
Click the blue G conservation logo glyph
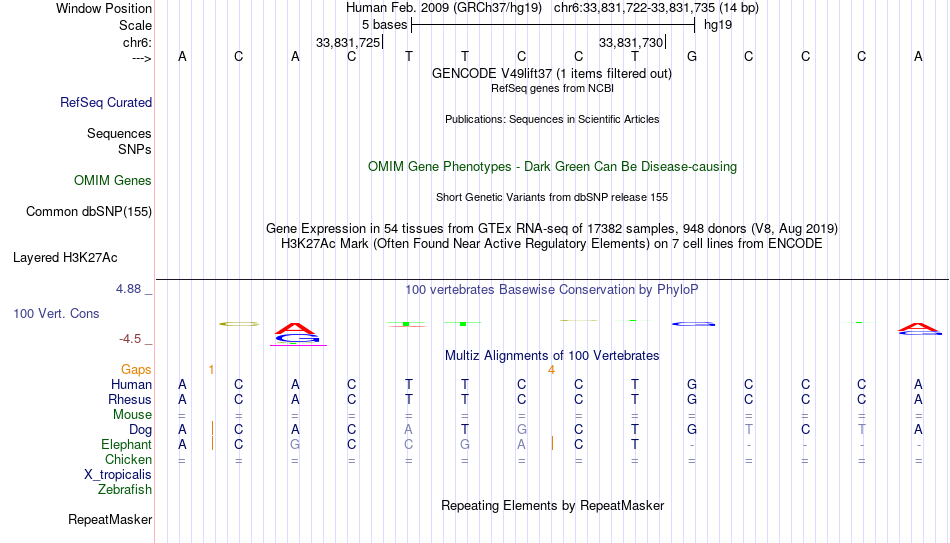point(693,324)
